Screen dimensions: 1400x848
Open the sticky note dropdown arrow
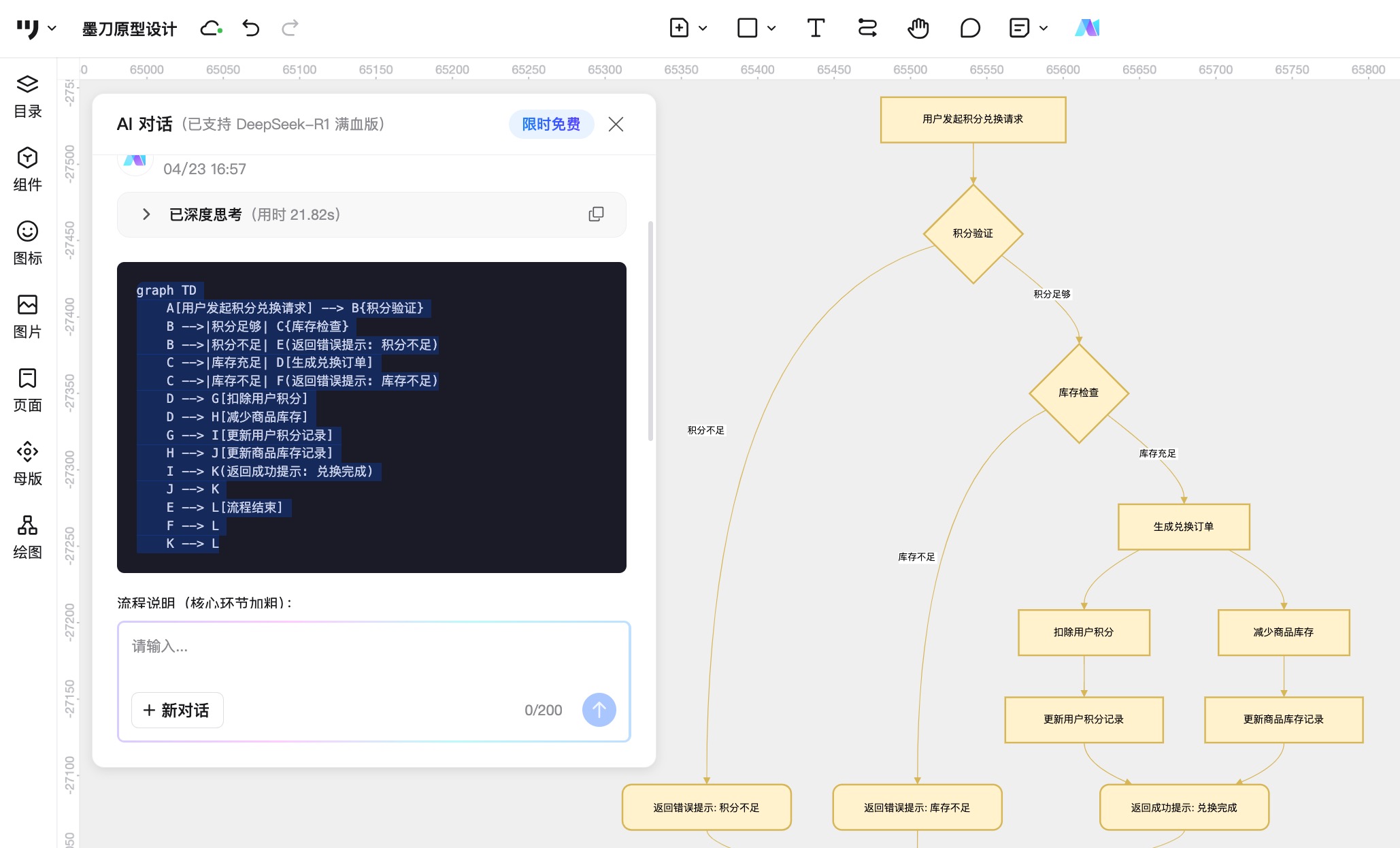1044,29
